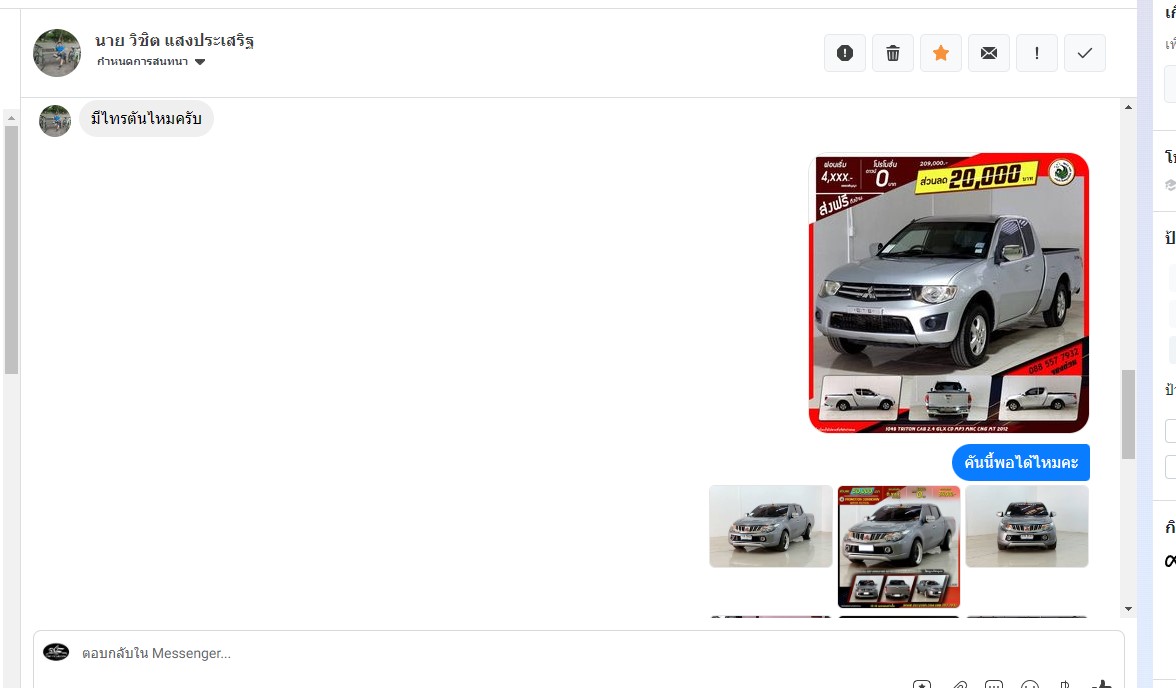Open the large Triton ad image with 20,000 discount
This screenshot has height=688, width=1176.
[x=949, y=293]
